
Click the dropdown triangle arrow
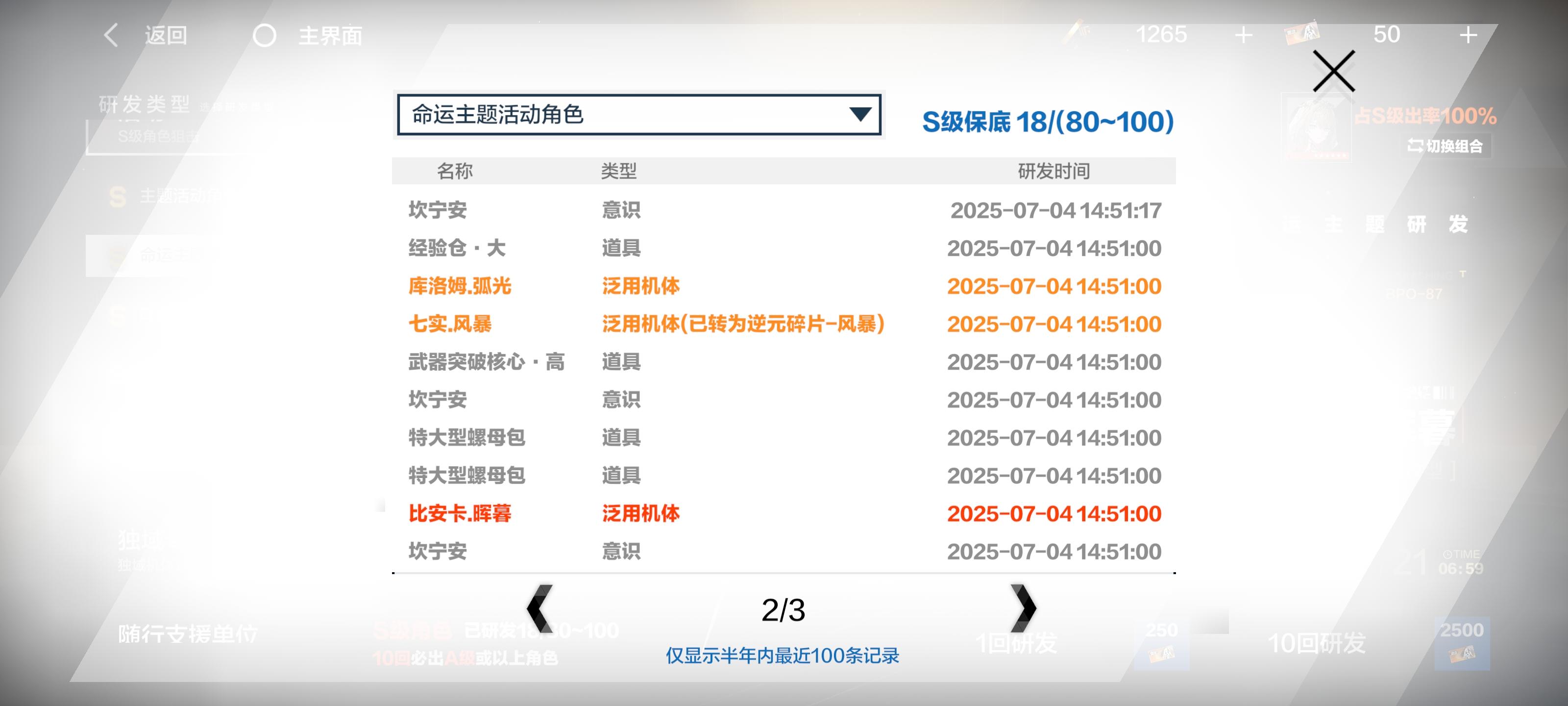point(860,114)
